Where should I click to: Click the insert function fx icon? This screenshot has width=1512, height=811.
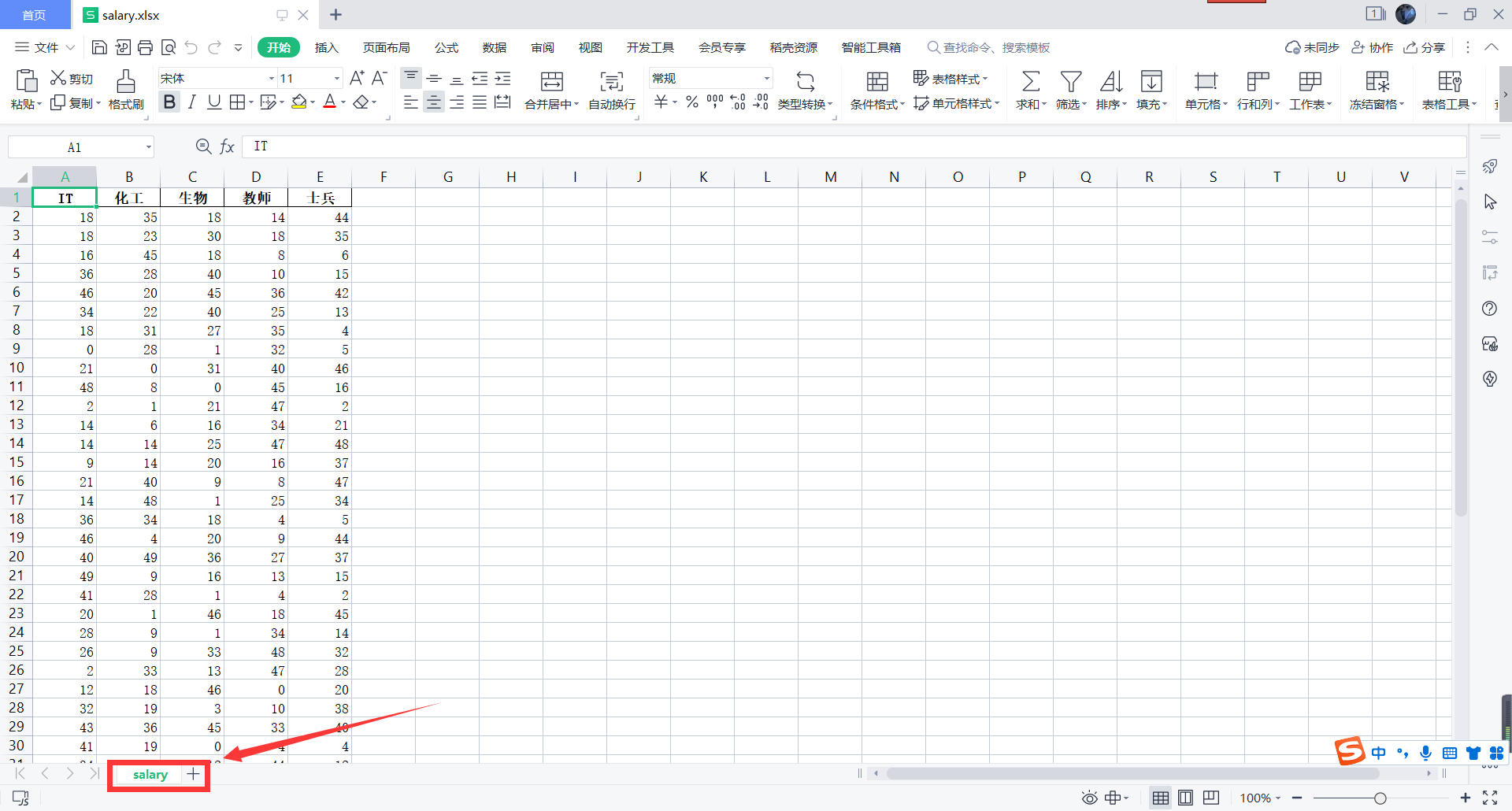227,146
